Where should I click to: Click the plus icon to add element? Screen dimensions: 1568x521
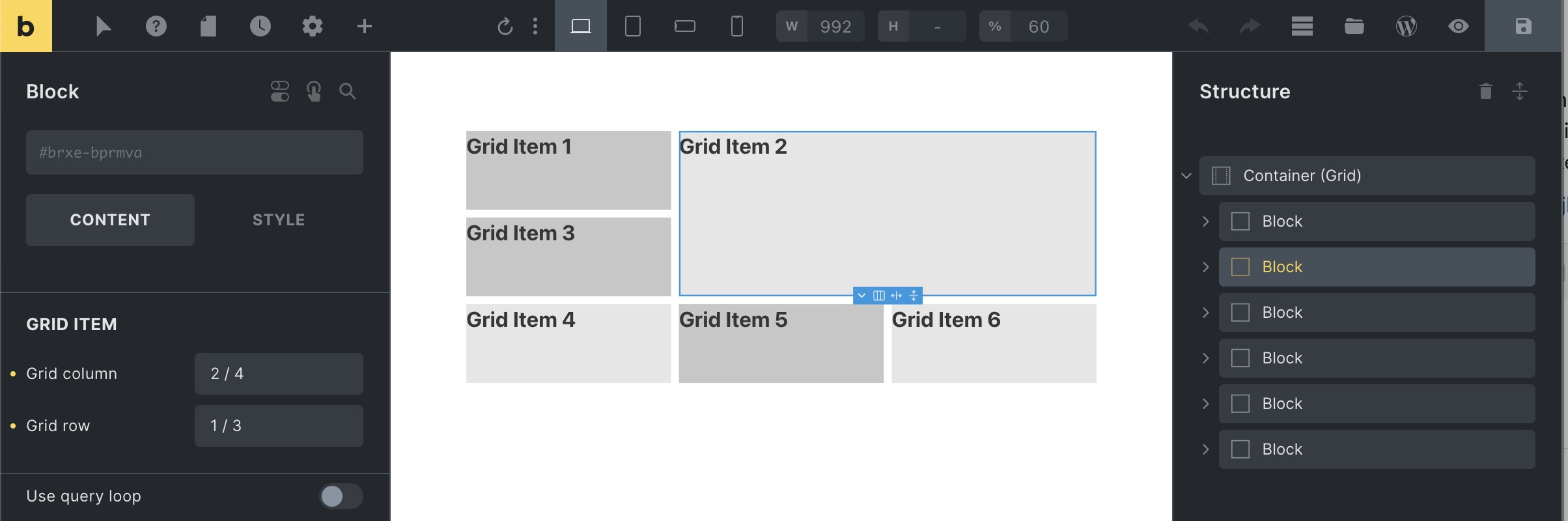click(x=365, y=26)
